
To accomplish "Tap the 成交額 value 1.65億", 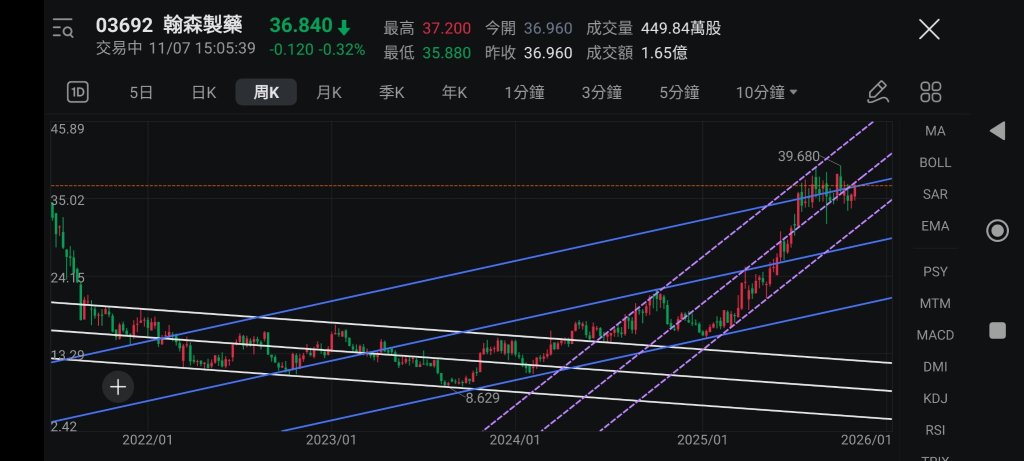I will (x=664, y=53).
